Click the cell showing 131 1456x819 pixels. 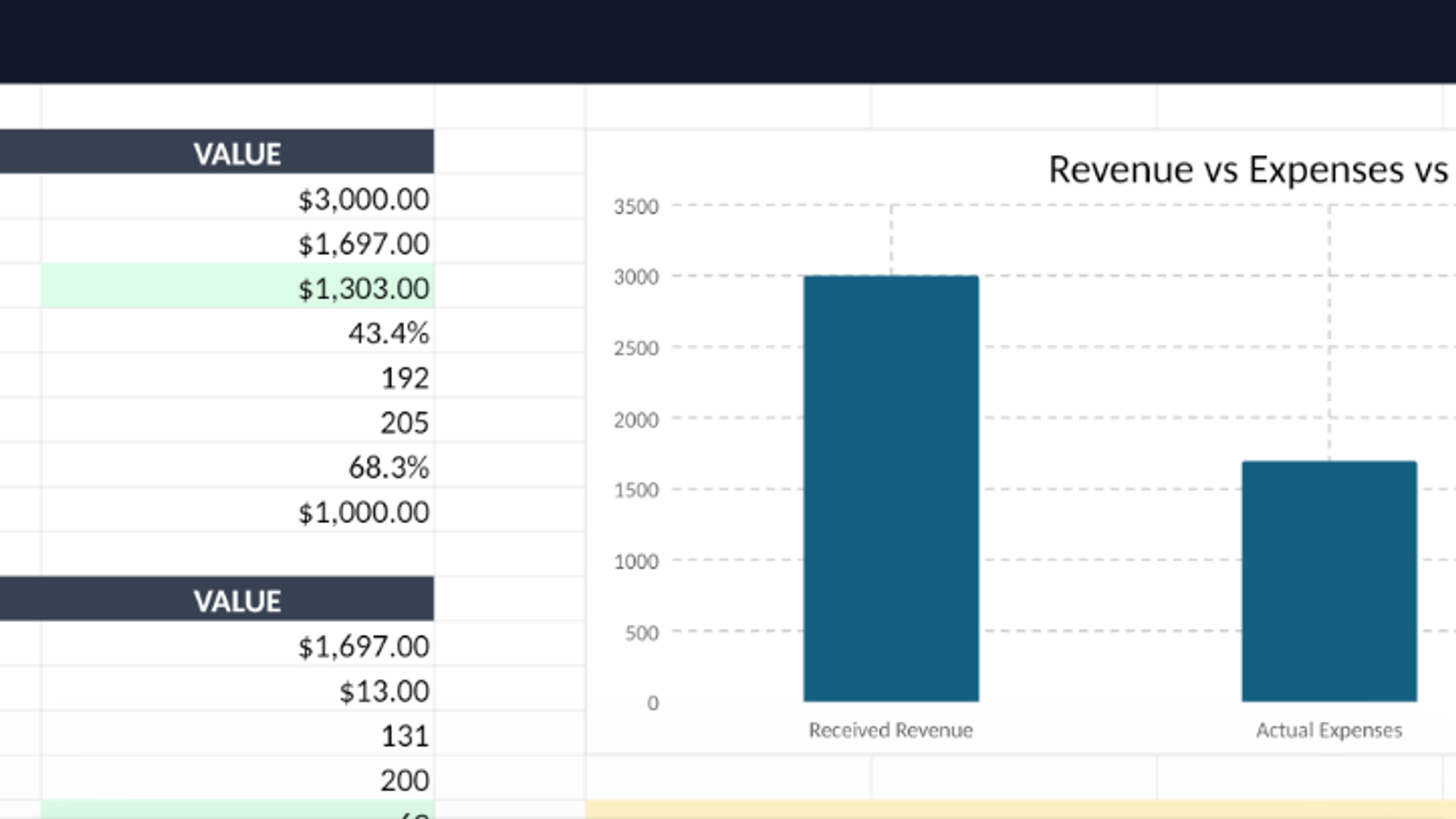[238, 734]
